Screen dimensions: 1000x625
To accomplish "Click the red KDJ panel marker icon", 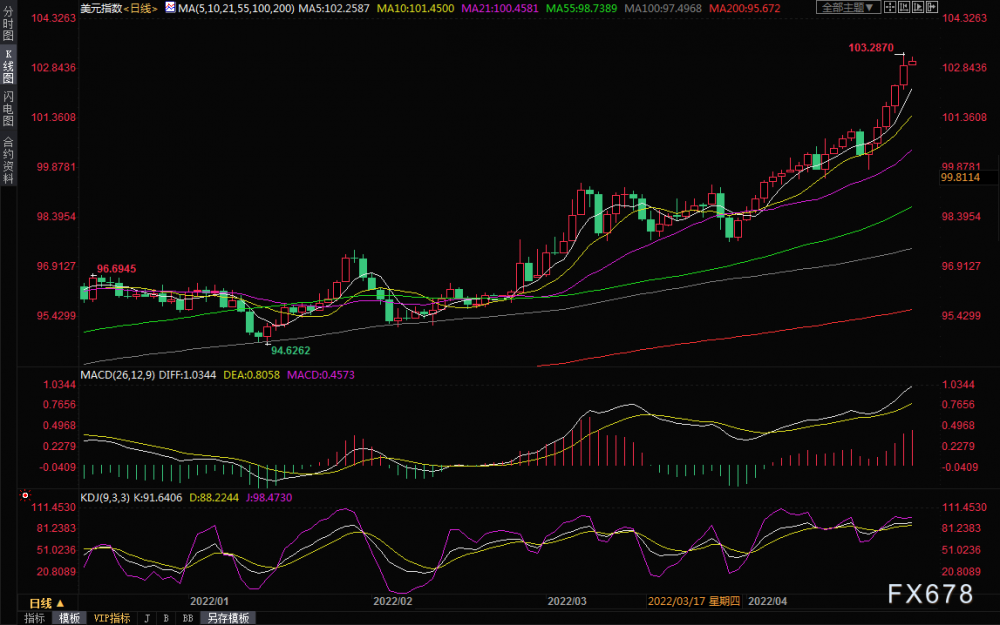I will (x=25, y=494).
